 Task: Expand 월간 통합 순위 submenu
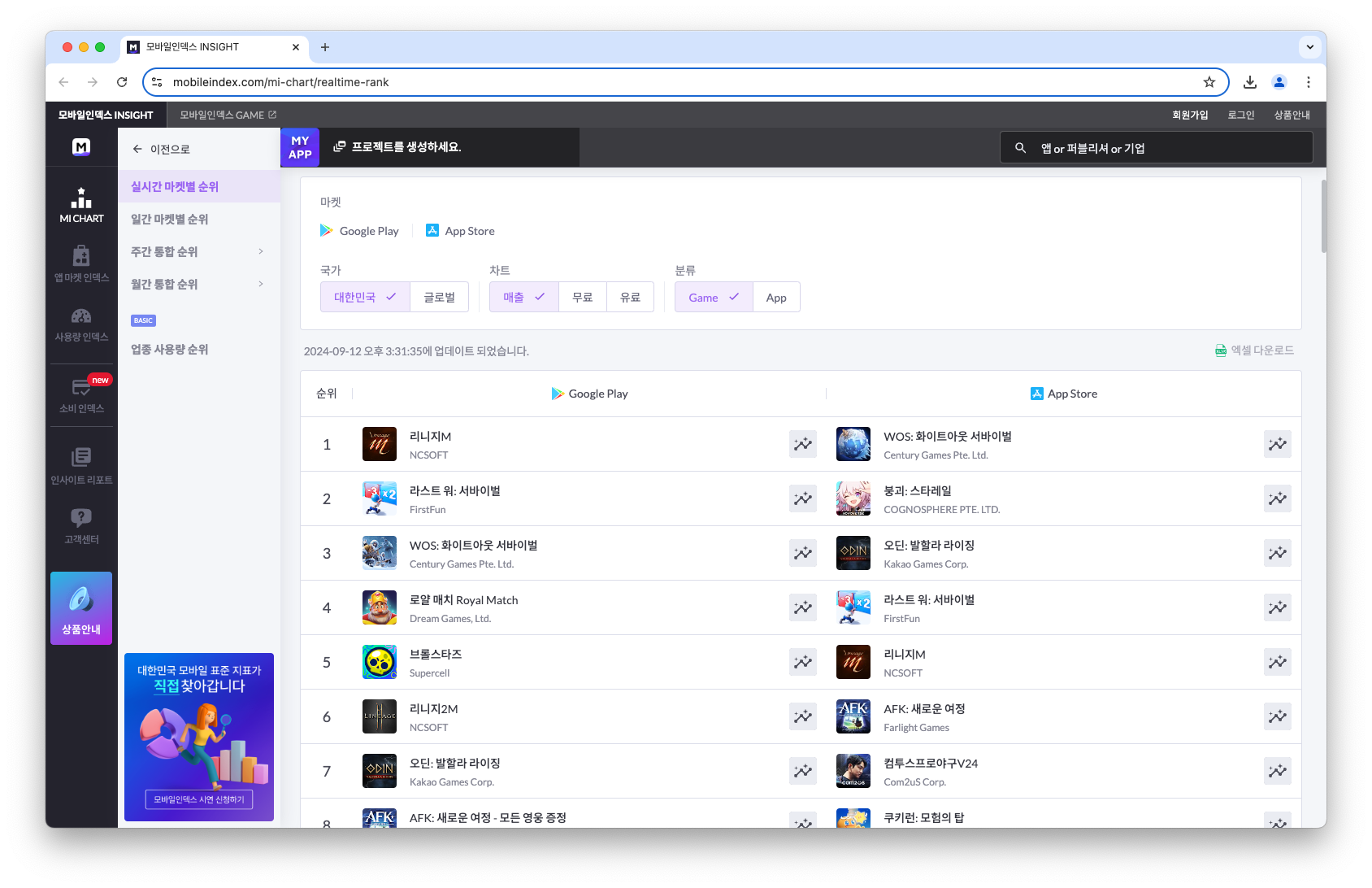pos(261,284)
